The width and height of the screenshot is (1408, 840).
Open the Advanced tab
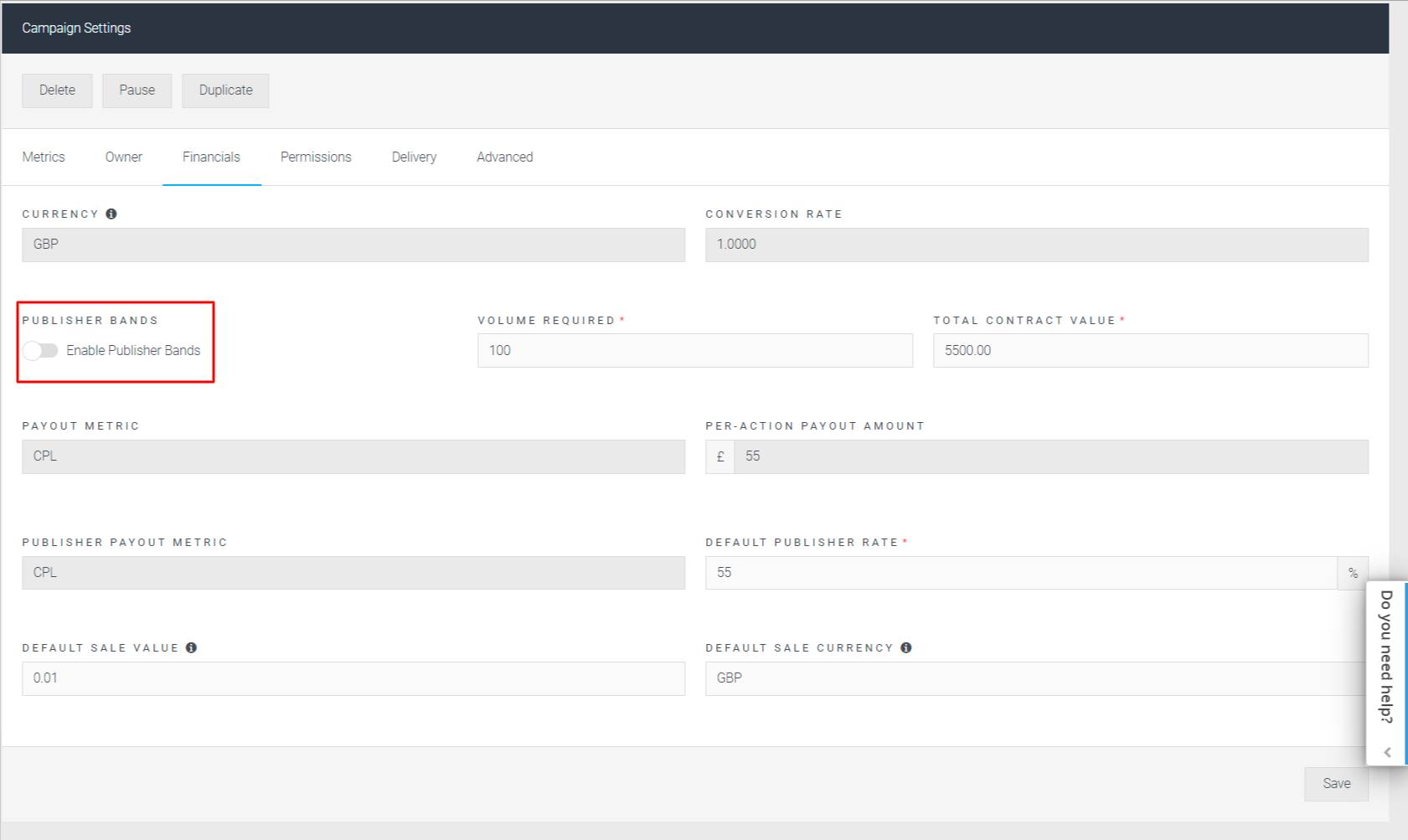click(504, 157)
